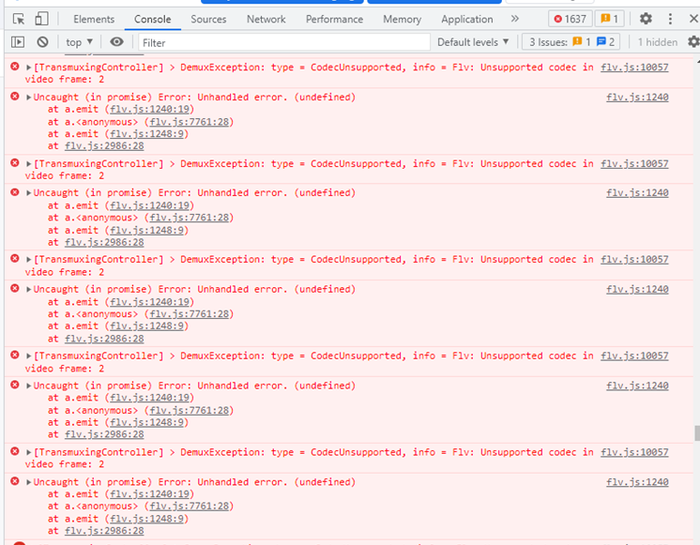Open console settings gear beside hidden count

point(693,42)
